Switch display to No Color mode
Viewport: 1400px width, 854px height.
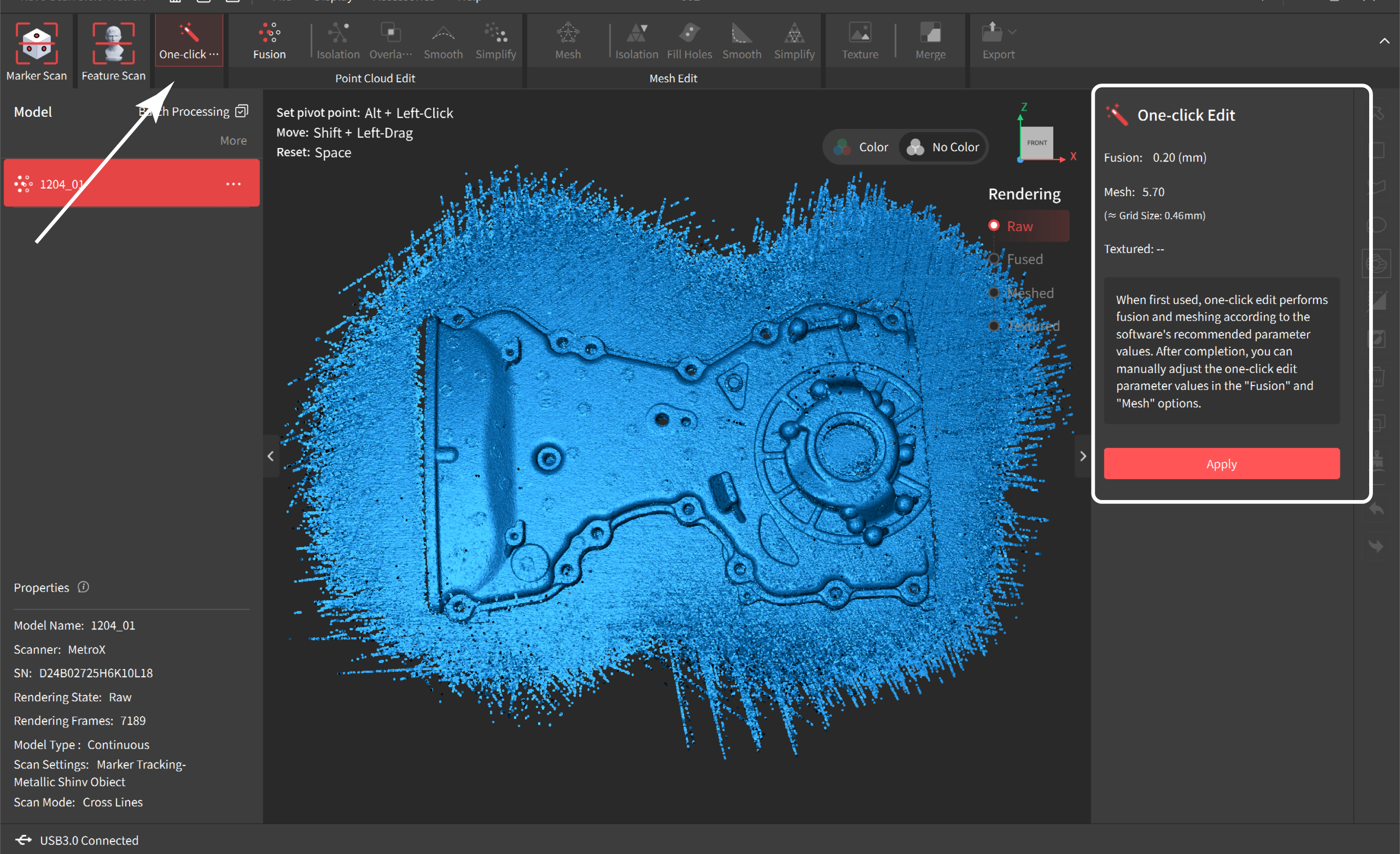point(944,147)
